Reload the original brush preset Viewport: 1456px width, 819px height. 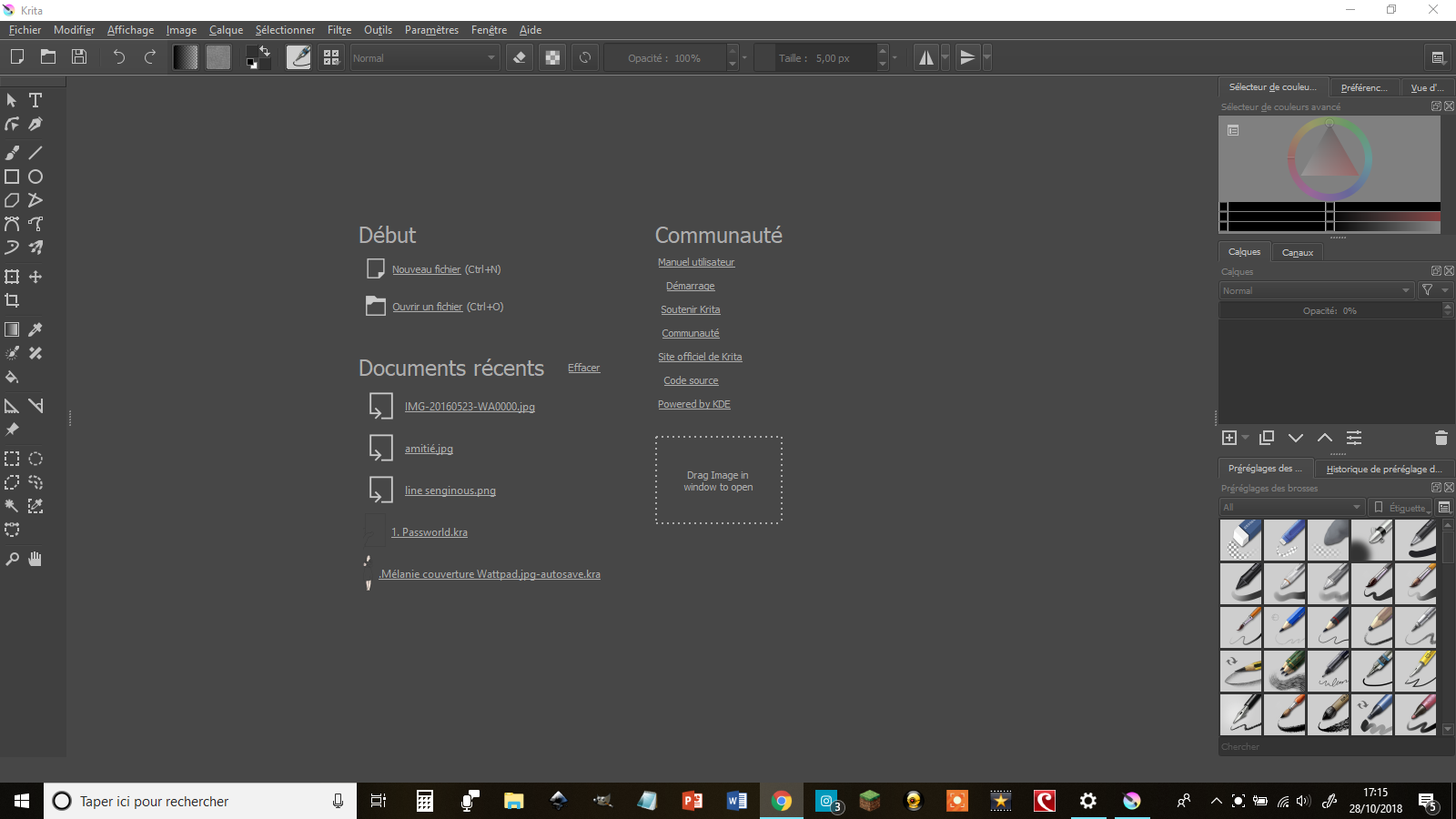point(585,57)
